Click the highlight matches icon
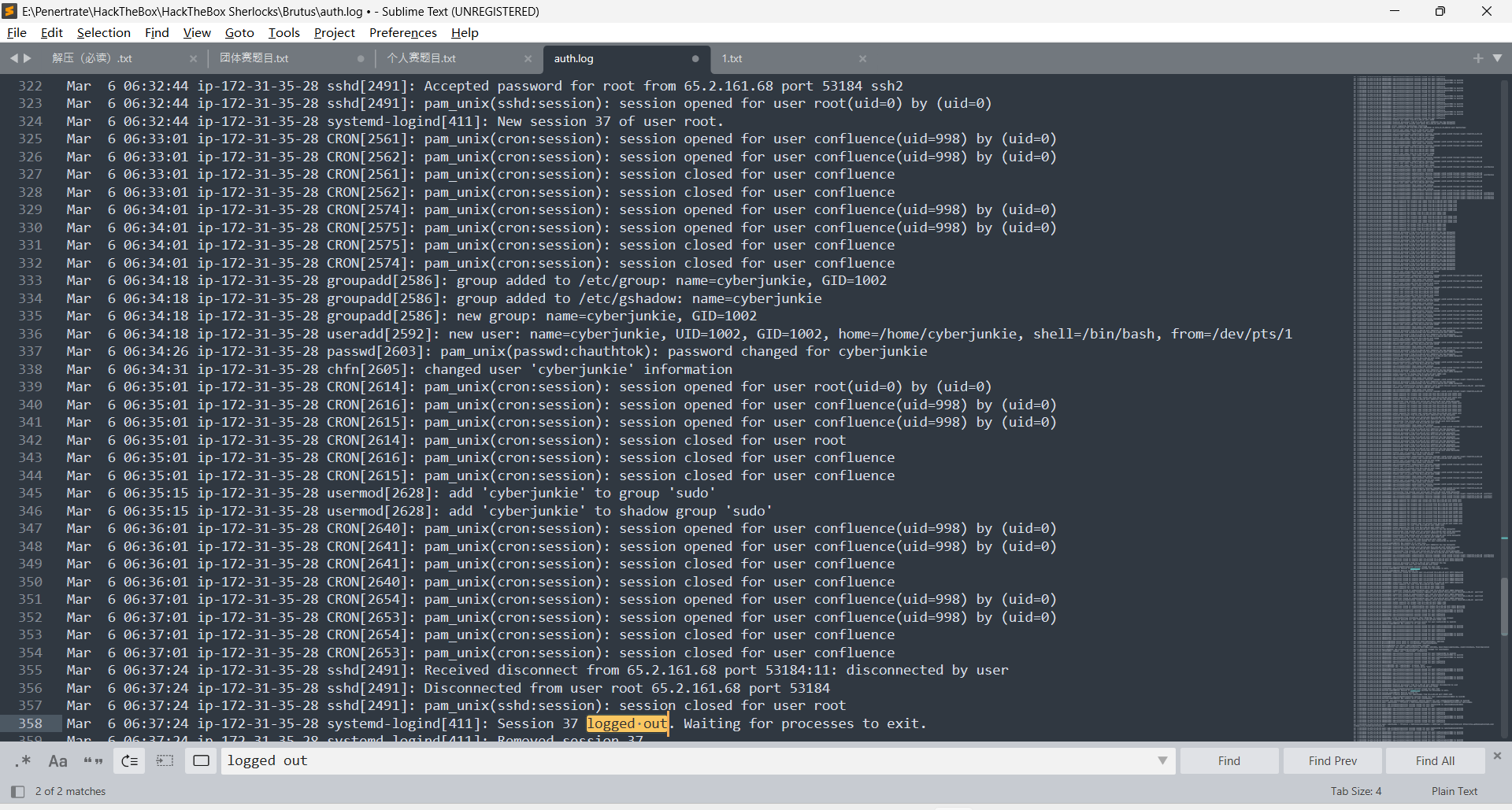This screenshot has height=810, width=1512. coord(201,760)
